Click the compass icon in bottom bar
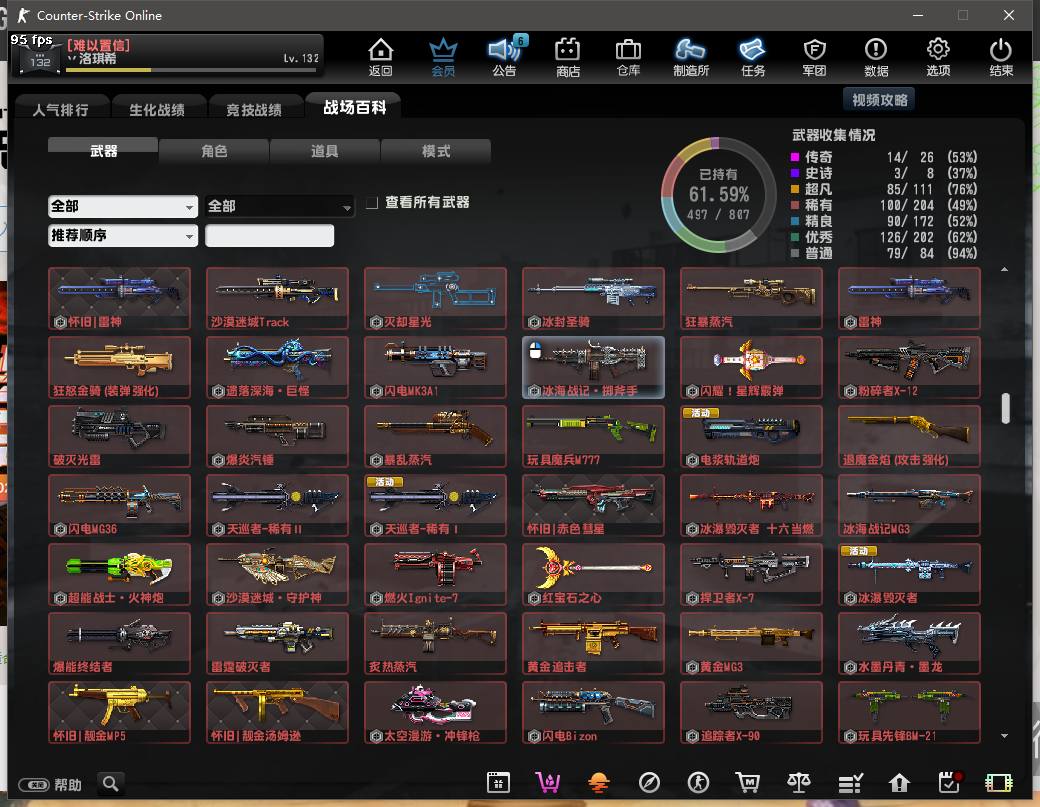The height and width of the screenshot is (807, 1040). [649, 783]
